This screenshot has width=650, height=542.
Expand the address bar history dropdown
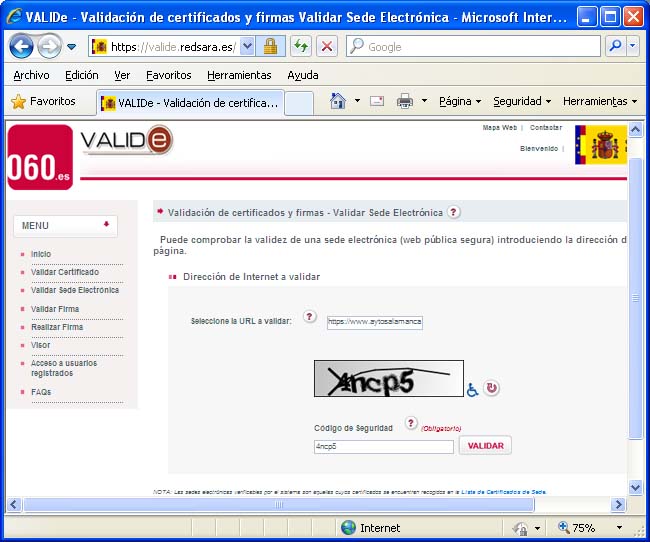[x=247, y=46]
